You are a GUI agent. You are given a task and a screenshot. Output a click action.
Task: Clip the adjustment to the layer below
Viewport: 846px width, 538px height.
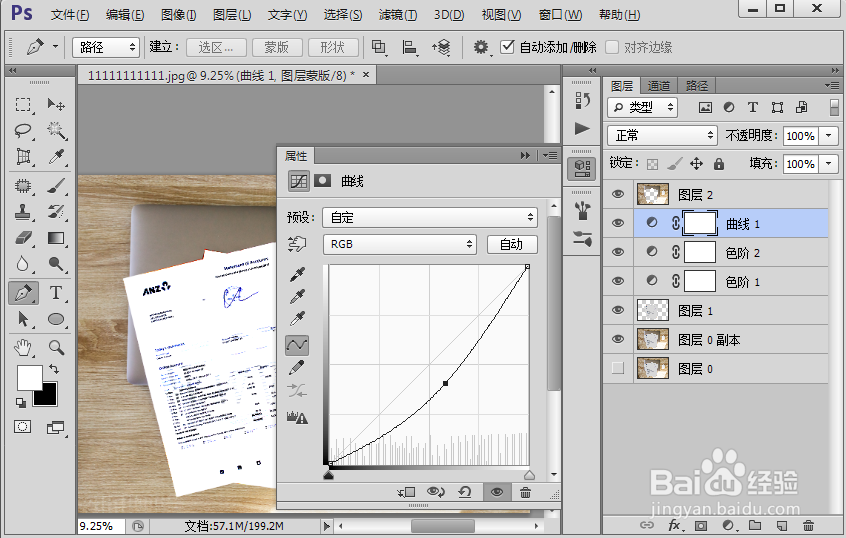point(406,492)
